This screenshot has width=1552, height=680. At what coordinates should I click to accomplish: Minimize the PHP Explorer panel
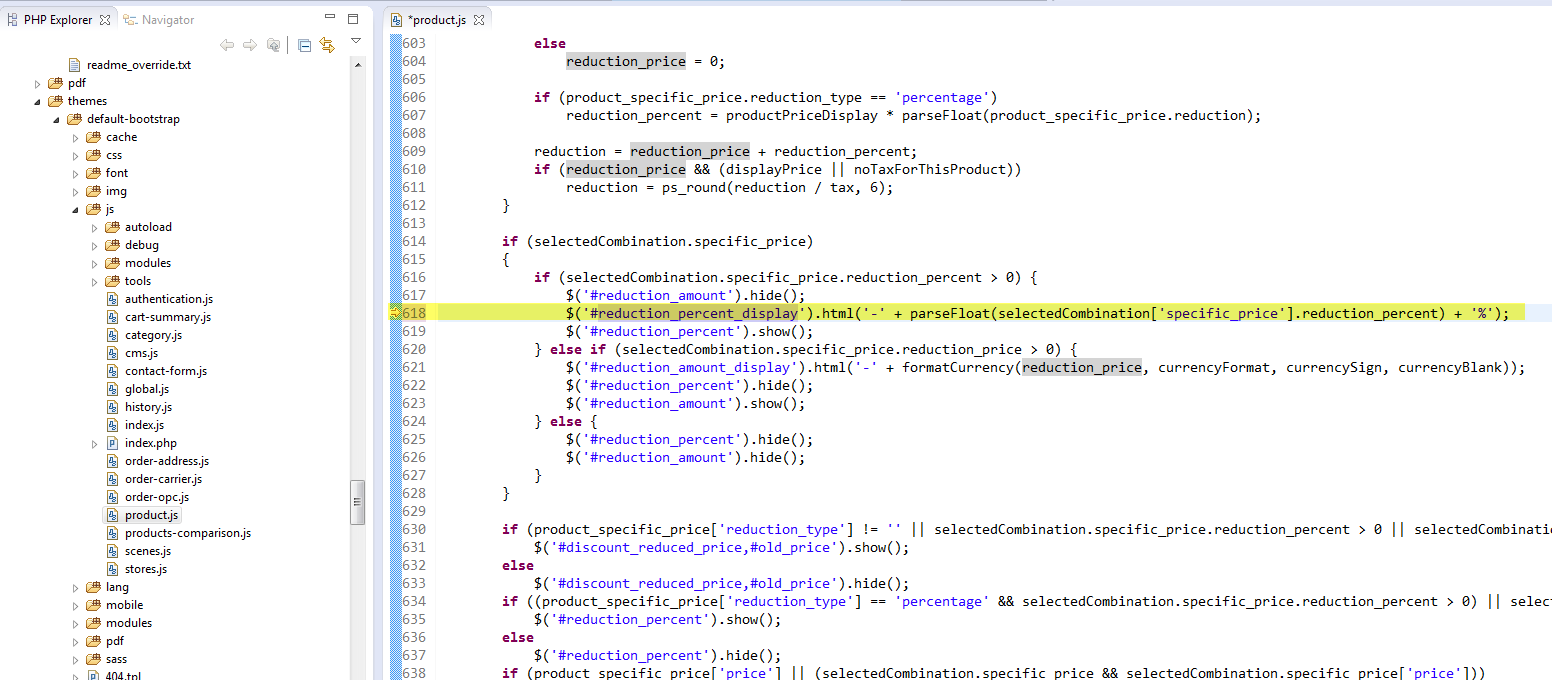(331, 18)
